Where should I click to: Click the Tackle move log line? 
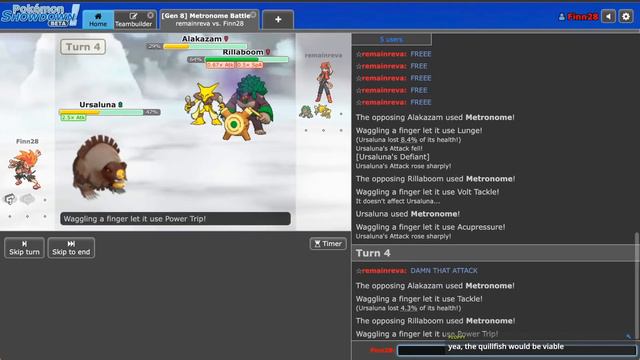pyautogui.click(x=419, y=299)
